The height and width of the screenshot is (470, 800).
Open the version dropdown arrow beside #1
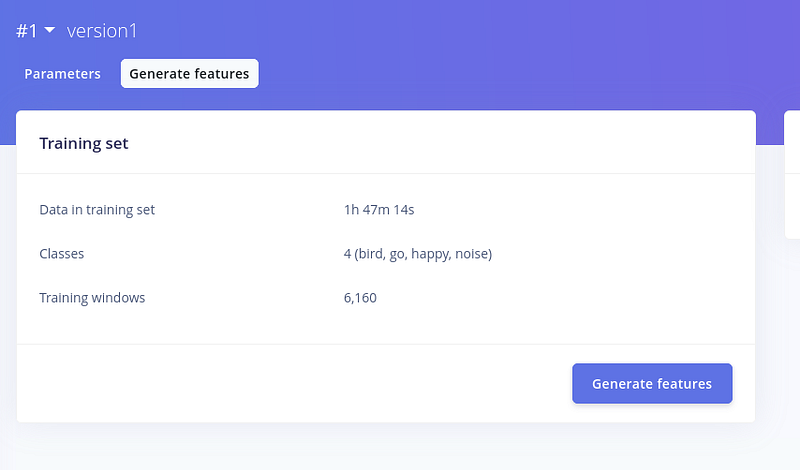coord(49,30)
